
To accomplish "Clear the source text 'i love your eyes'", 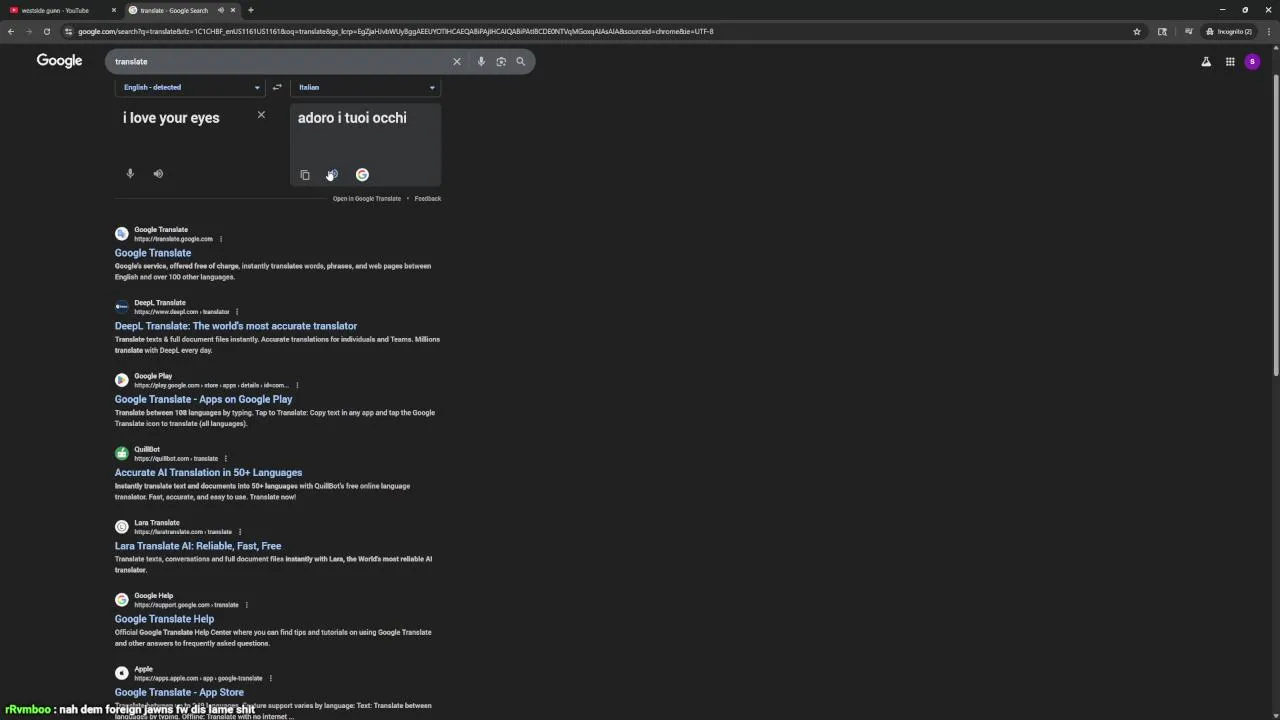I will coord(261,115).
